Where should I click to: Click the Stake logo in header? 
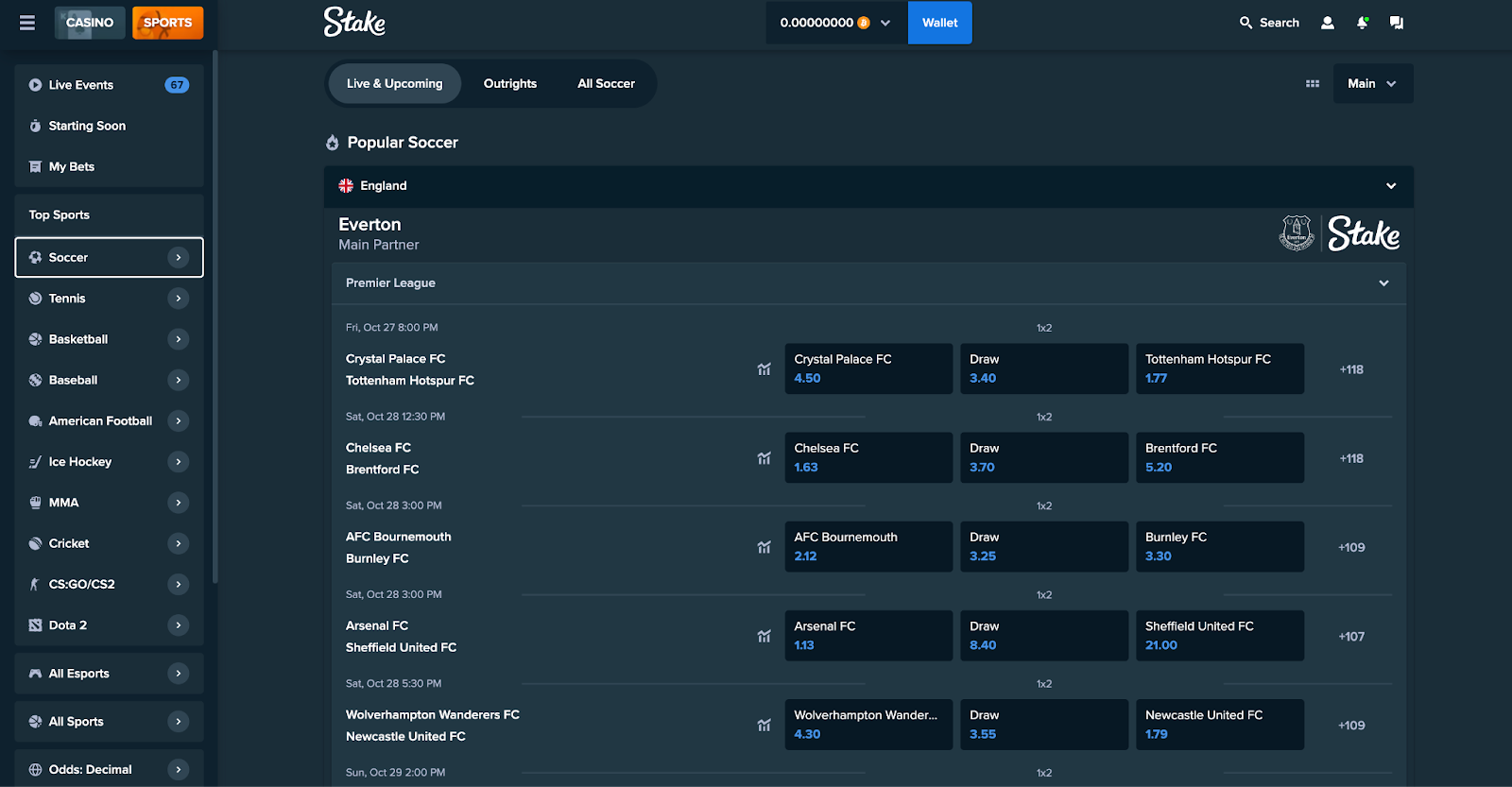[x=354, y=22]
